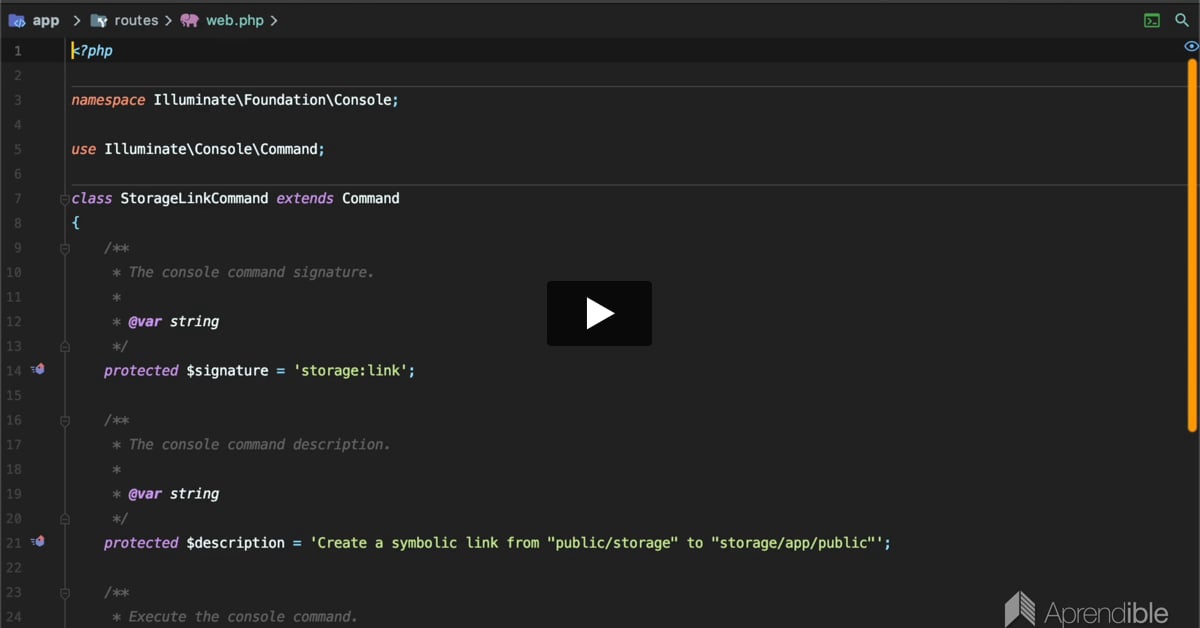The image size is (1200, 628).
Task: Click the override gutter icon beside $signature
Action: click(38, 369)
